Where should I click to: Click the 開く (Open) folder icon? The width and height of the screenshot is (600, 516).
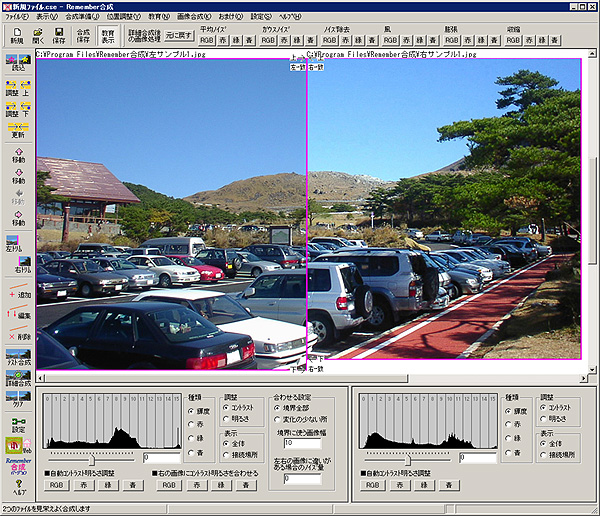pyautogui.click(x=38, y=36)
